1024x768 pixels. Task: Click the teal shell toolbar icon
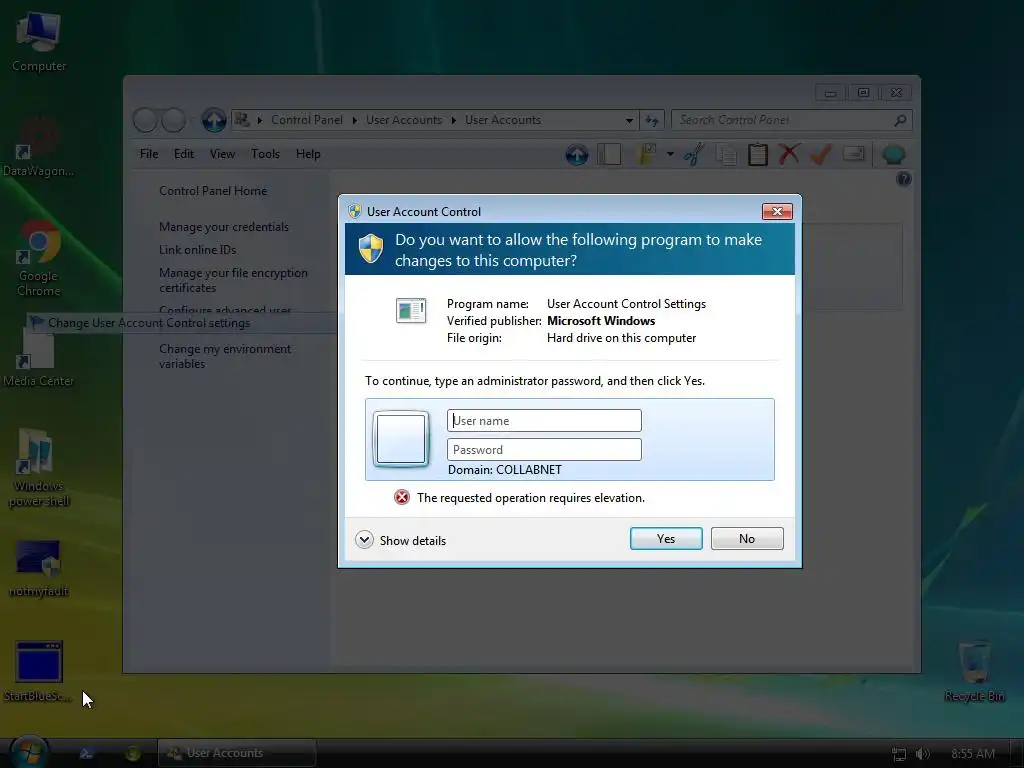893,155
